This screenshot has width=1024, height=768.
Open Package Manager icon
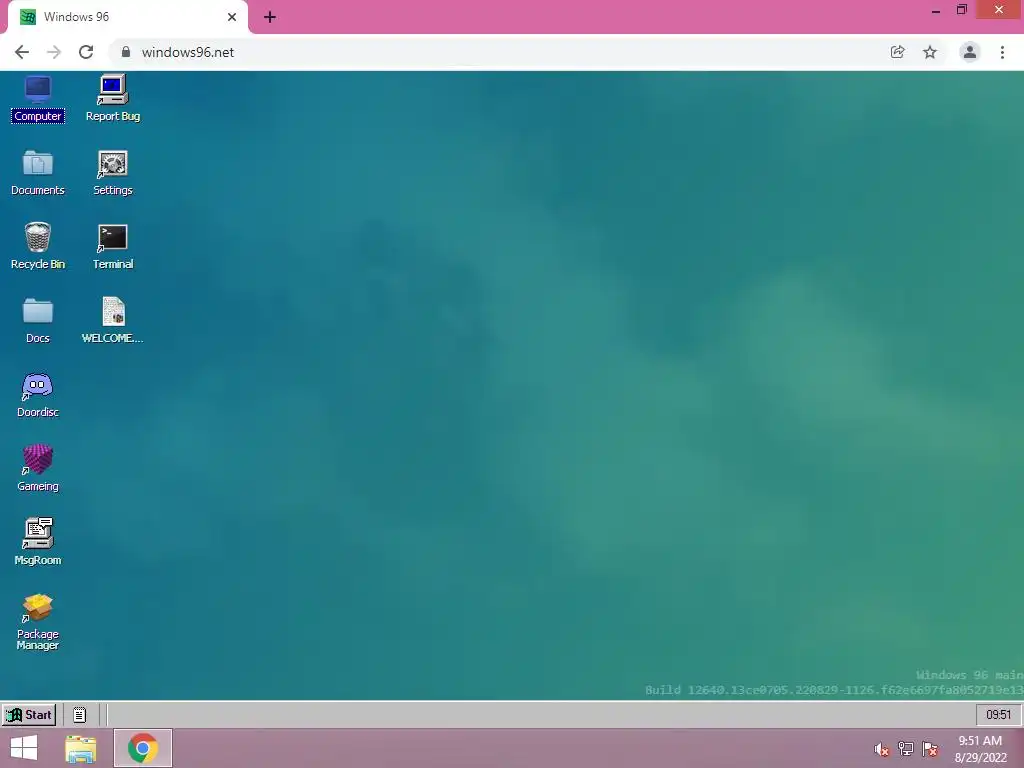click(x=38, y=622)
